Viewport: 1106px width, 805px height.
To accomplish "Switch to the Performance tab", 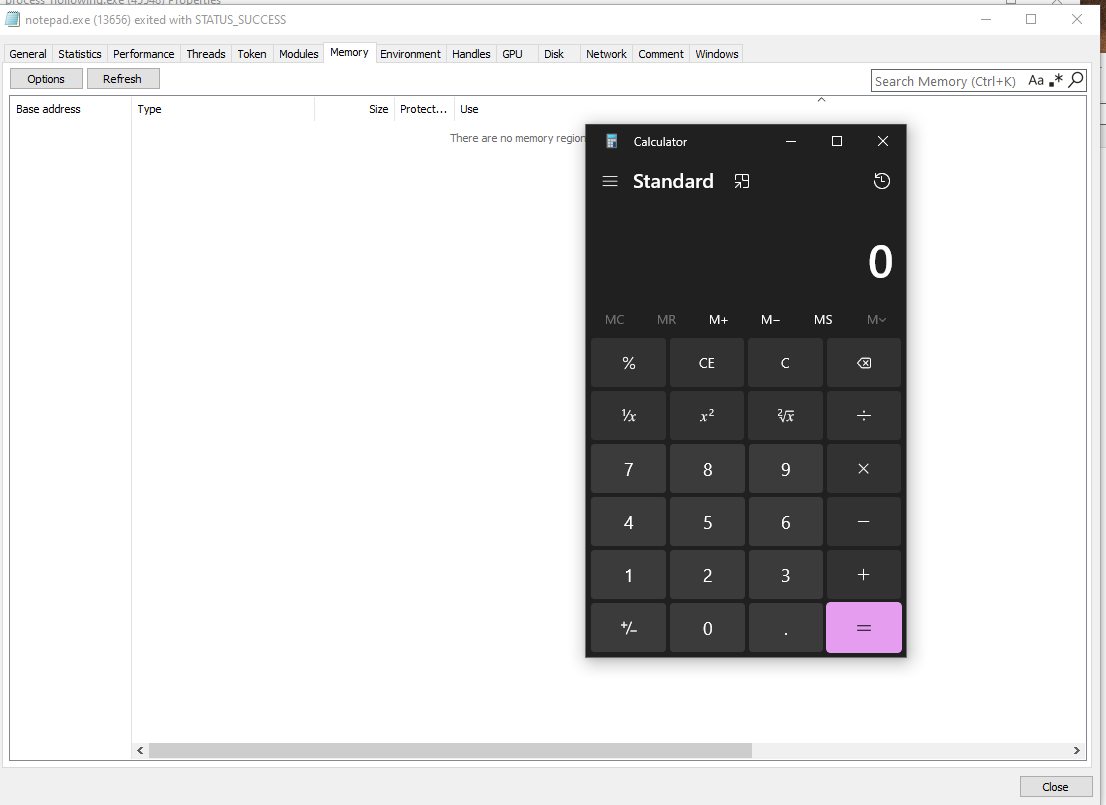I will click(143, 54).
